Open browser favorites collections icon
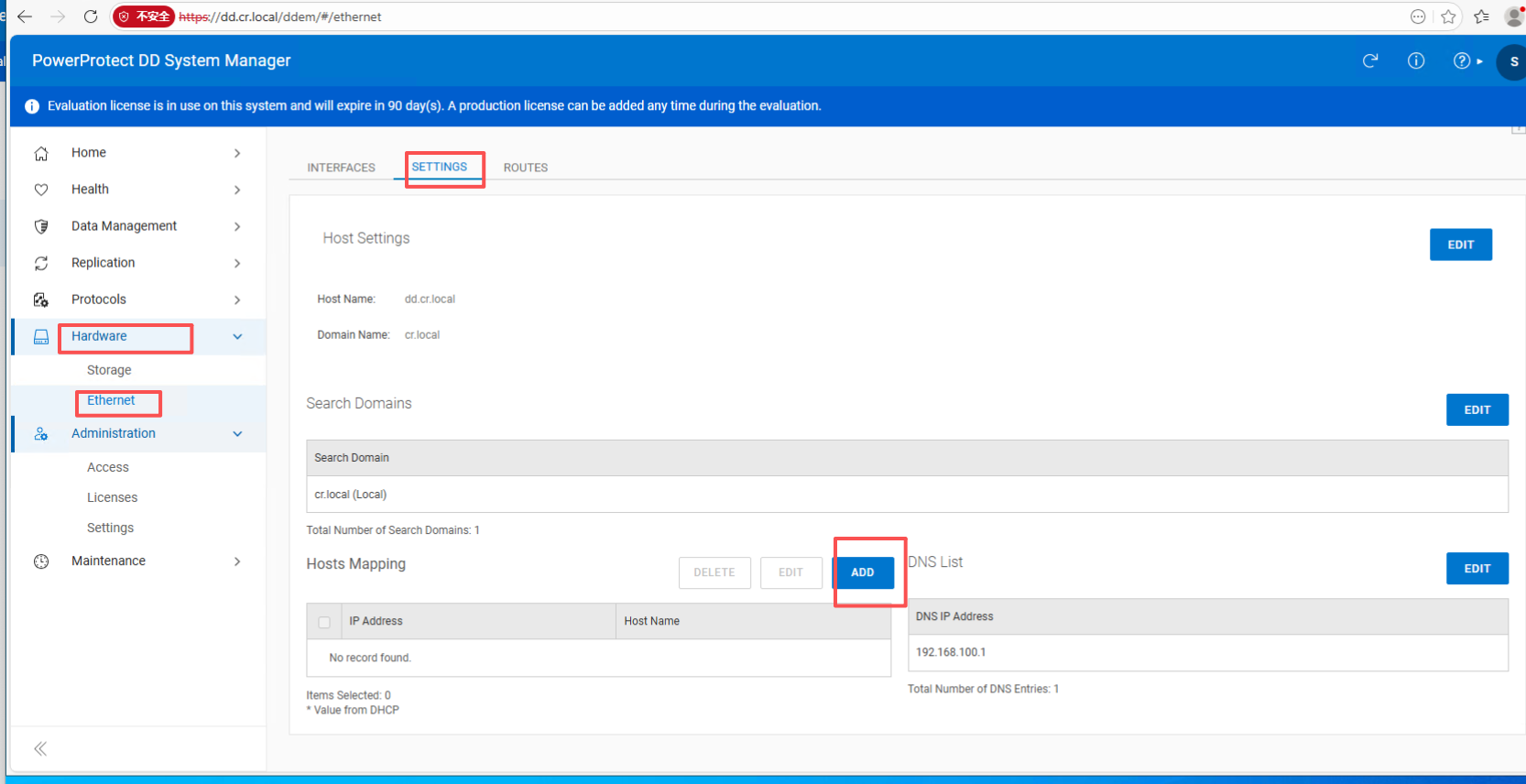 pyautogui.click(x=1481, y=16)
